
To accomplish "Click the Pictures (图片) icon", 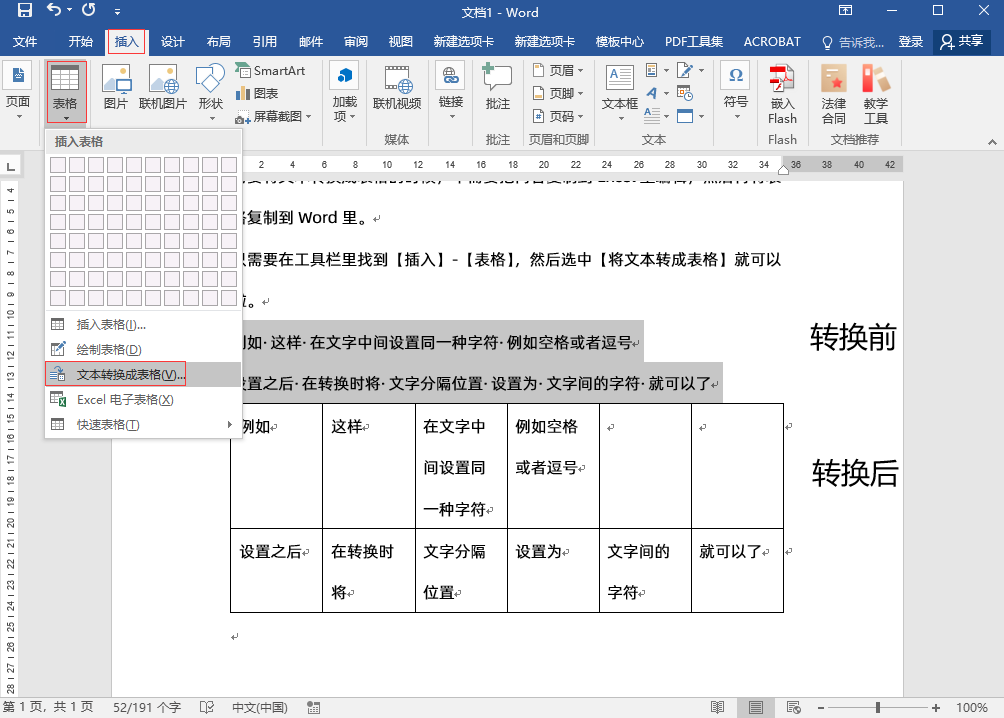I will coord(116,86).
